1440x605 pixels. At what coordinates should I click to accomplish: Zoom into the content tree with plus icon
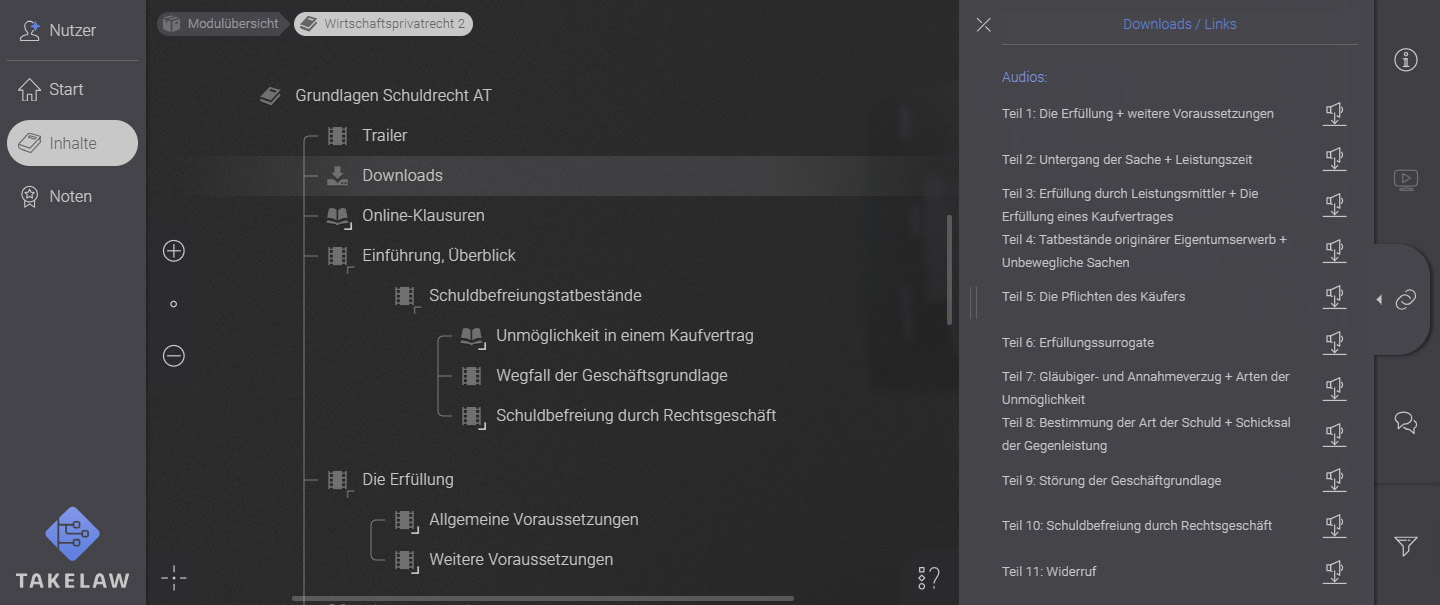coord(173,251)
